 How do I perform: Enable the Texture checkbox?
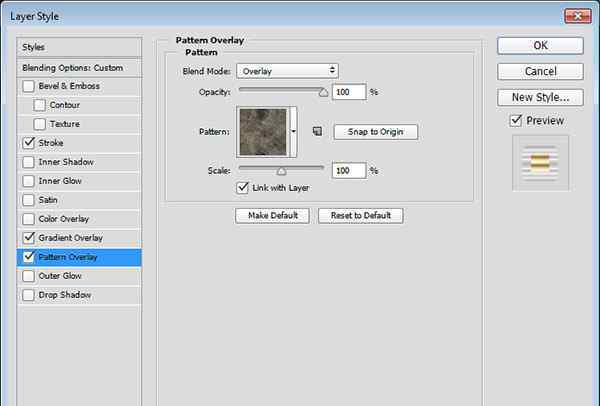39,124
